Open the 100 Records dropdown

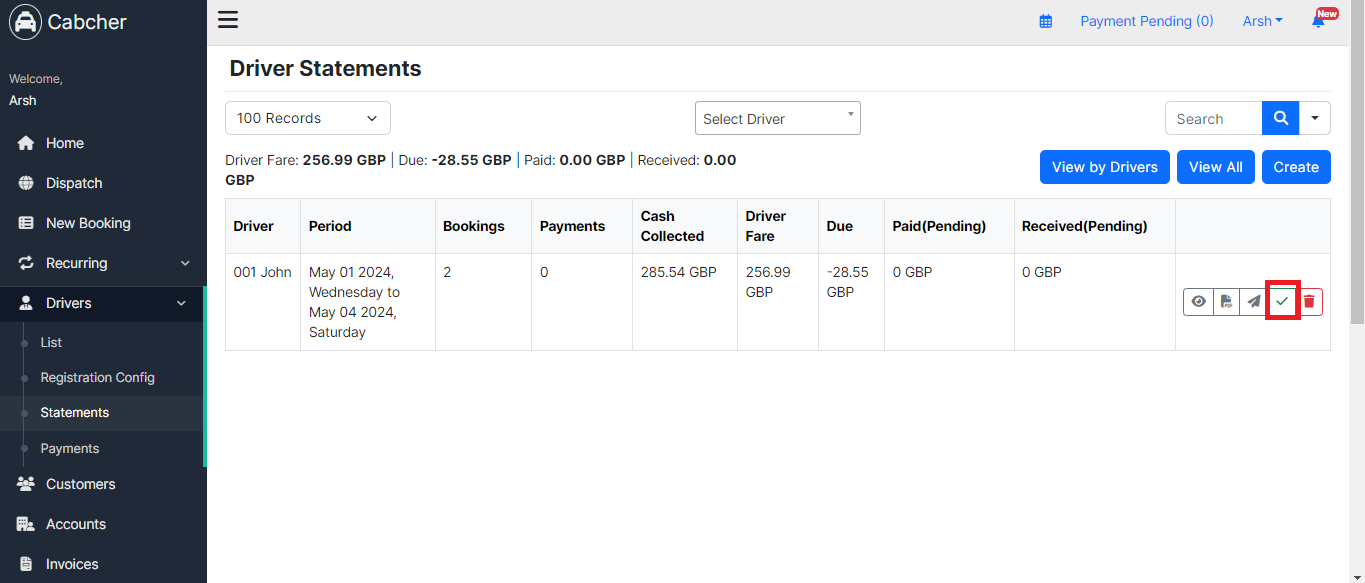(308, 118)
